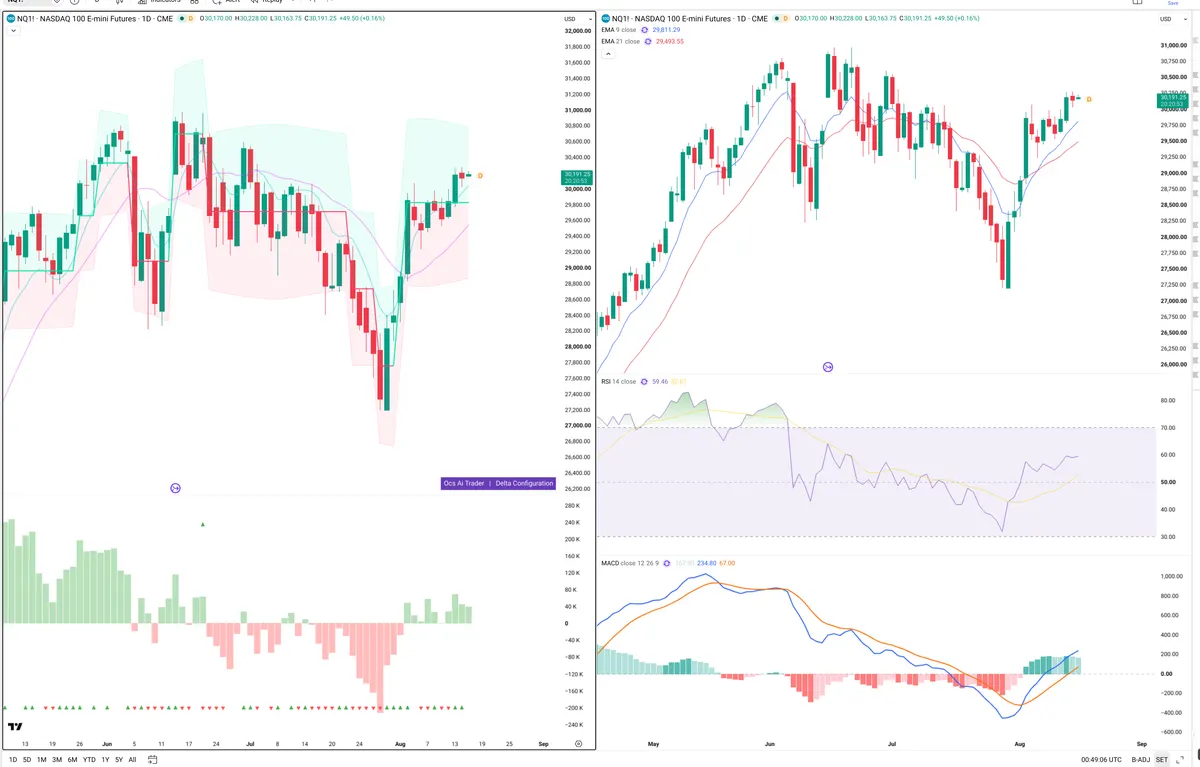Open go-to-date calendar icon beside range buttons
The width and height of the screenshot is (1200, 767).
153,760
